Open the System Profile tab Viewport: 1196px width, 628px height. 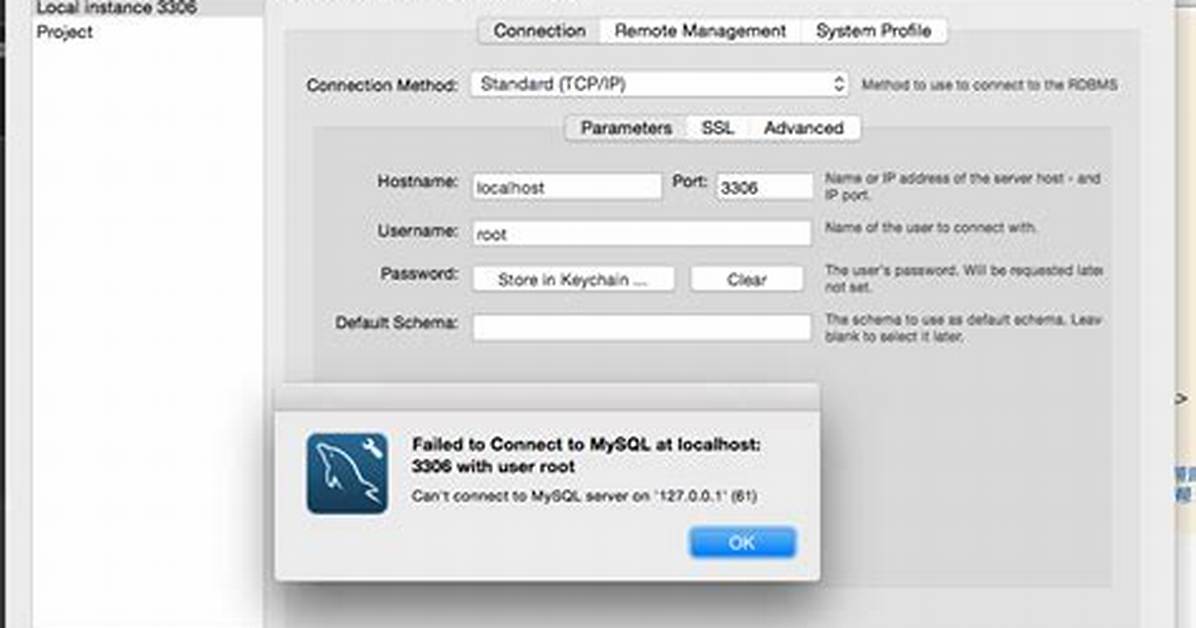pyautogui.click(x=873, y=31)
